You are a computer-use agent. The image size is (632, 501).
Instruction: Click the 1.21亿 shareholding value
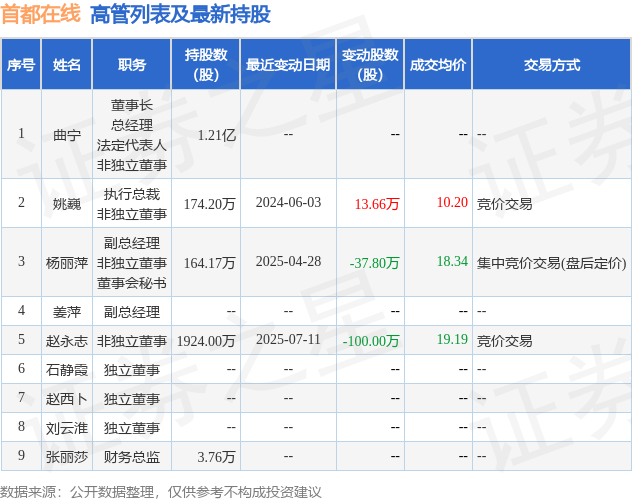(x=217, y=135)
